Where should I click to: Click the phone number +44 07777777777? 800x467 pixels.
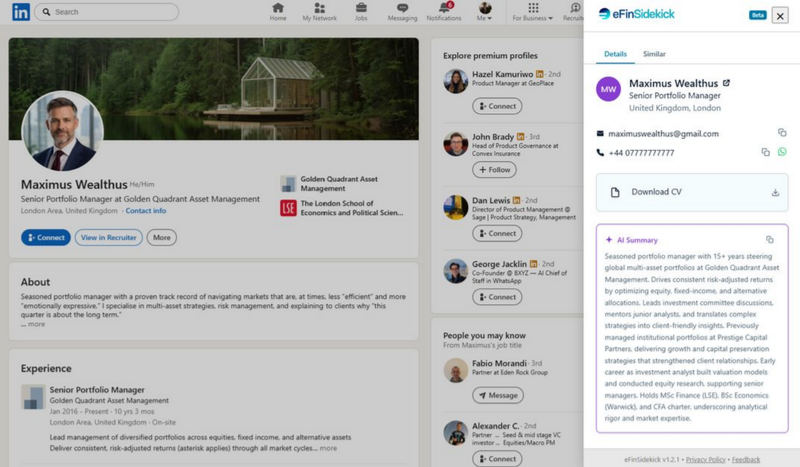tap(641, 153)
